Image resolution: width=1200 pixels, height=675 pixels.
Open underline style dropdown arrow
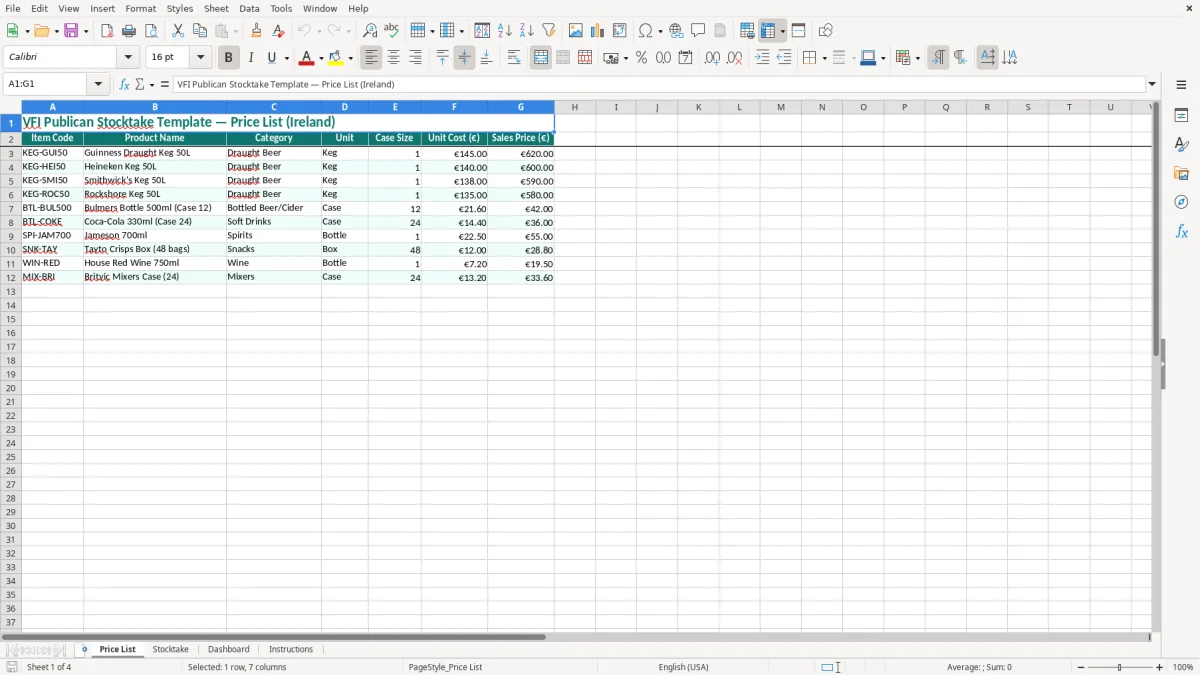click(286, 58)
